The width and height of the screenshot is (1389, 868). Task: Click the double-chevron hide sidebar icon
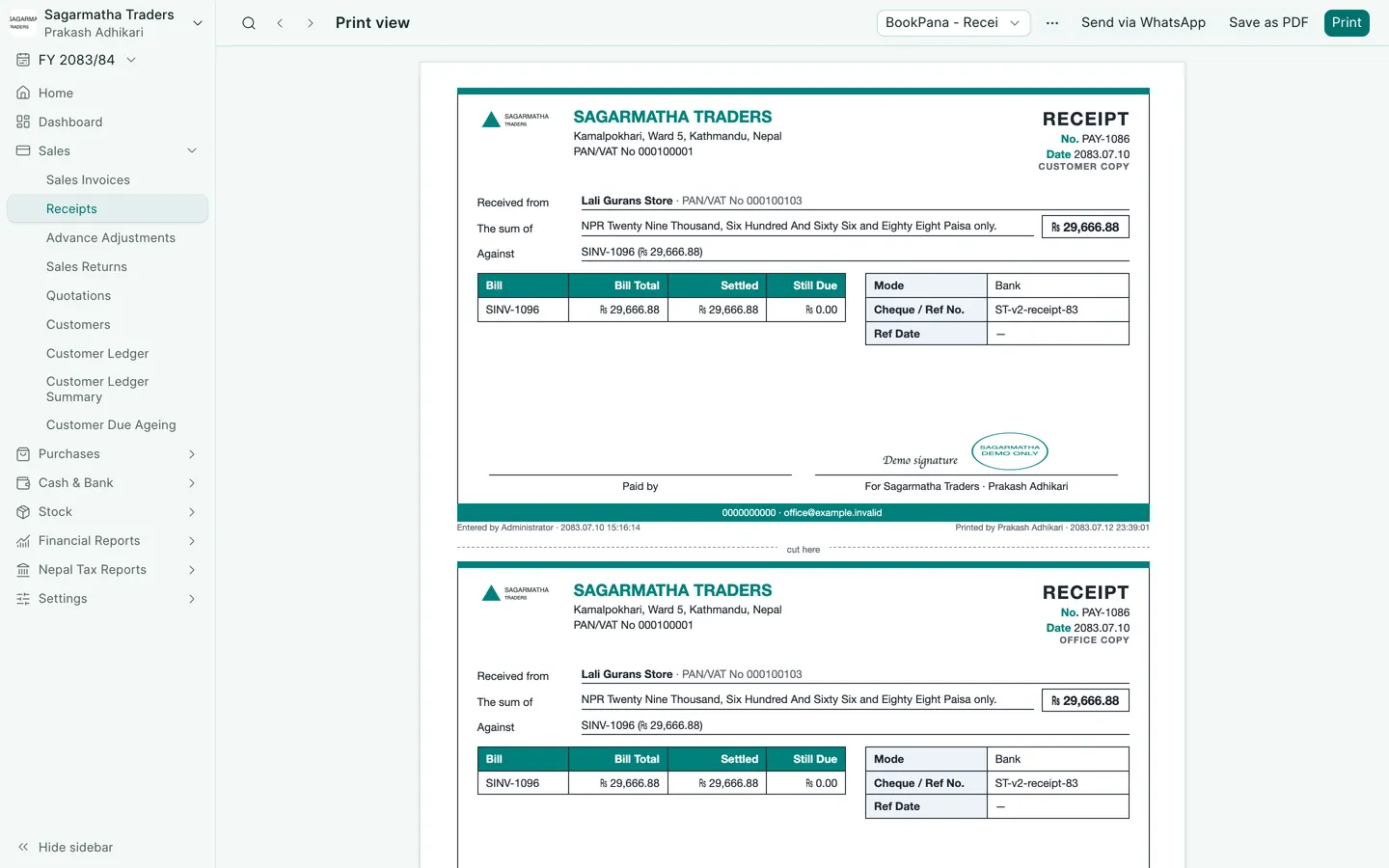(23, 848)
